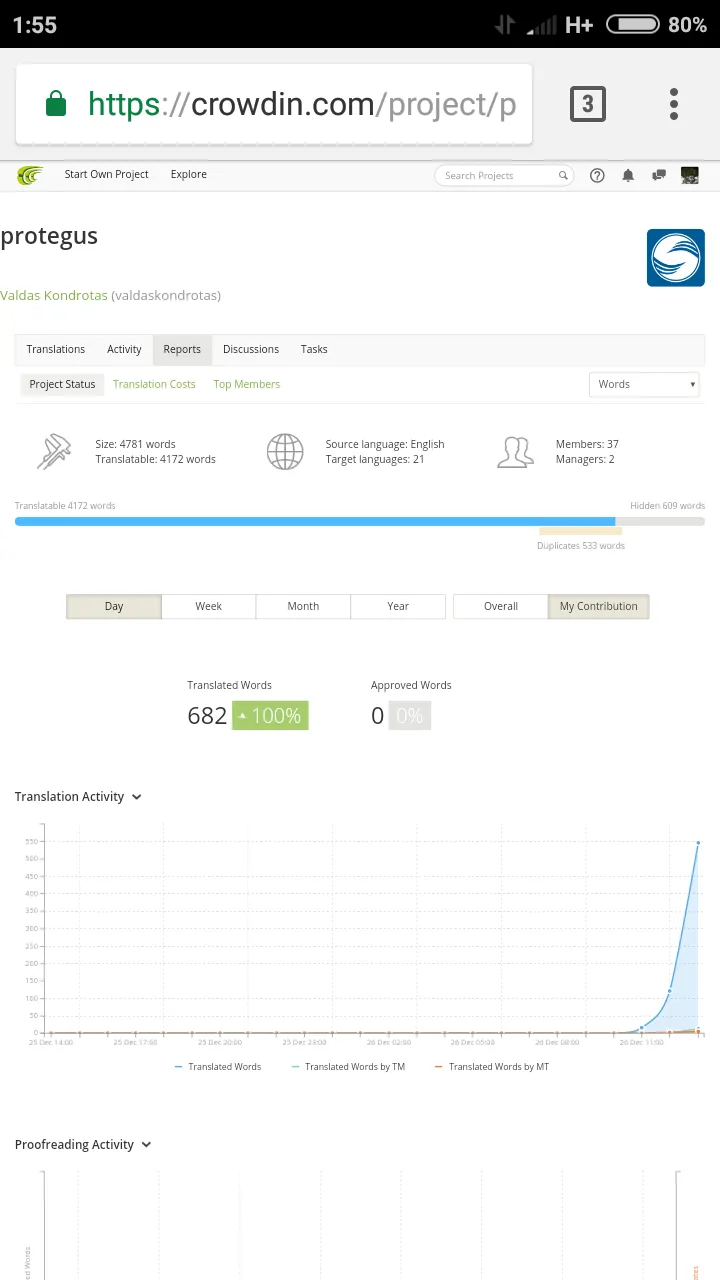Click the protegus project title
The height and width of the screenshot is (1280, 720).
click(49, 236)
